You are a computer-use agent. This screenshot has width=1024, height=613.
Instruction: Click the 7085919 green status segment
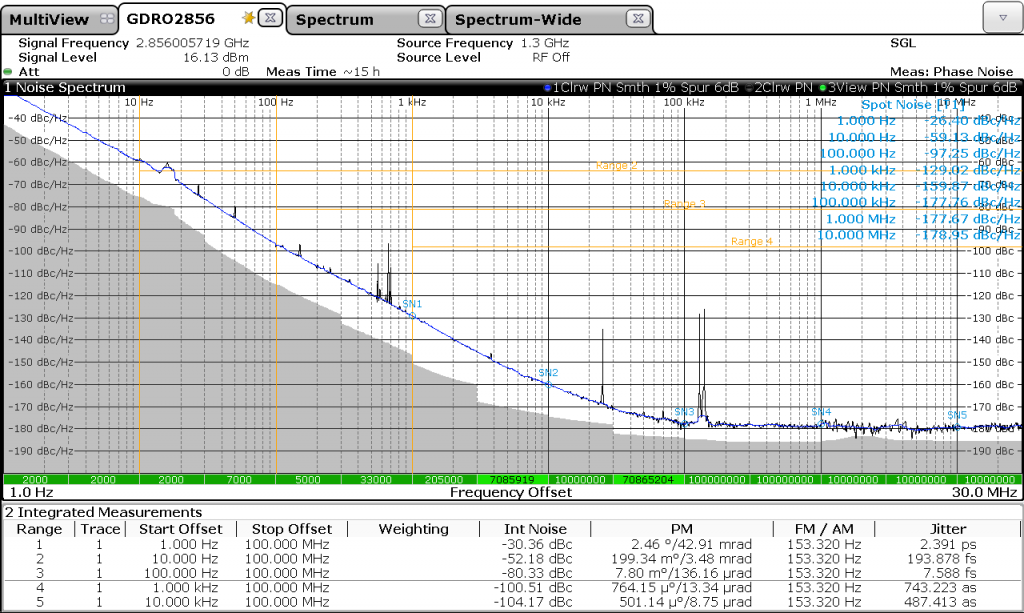(513, 480)
